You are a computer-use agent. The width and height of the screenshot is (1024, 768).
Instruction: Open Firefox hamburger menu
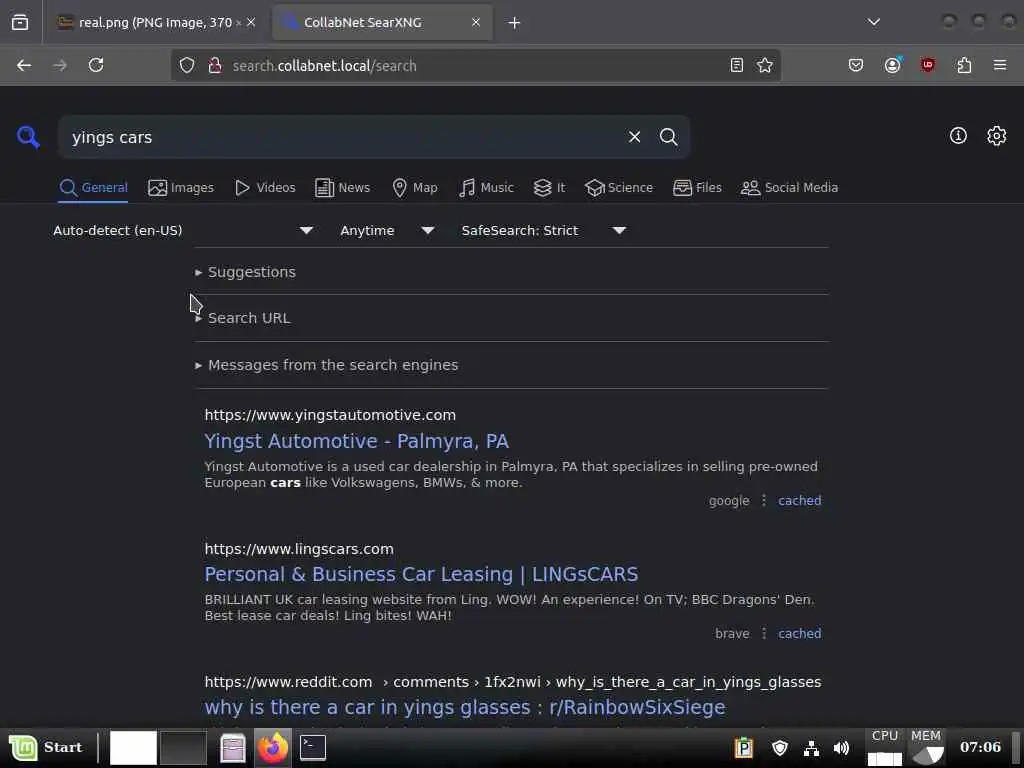[1000, 65]
